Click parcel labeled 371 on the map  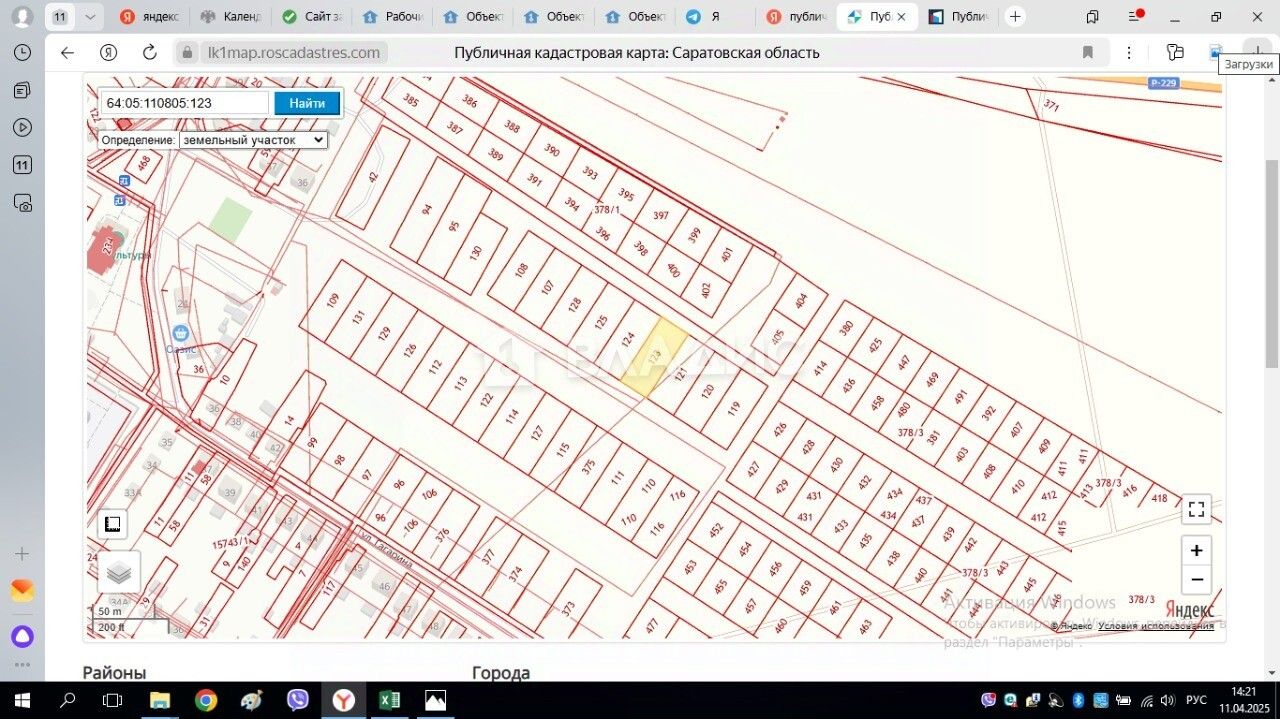[1051, 105]
